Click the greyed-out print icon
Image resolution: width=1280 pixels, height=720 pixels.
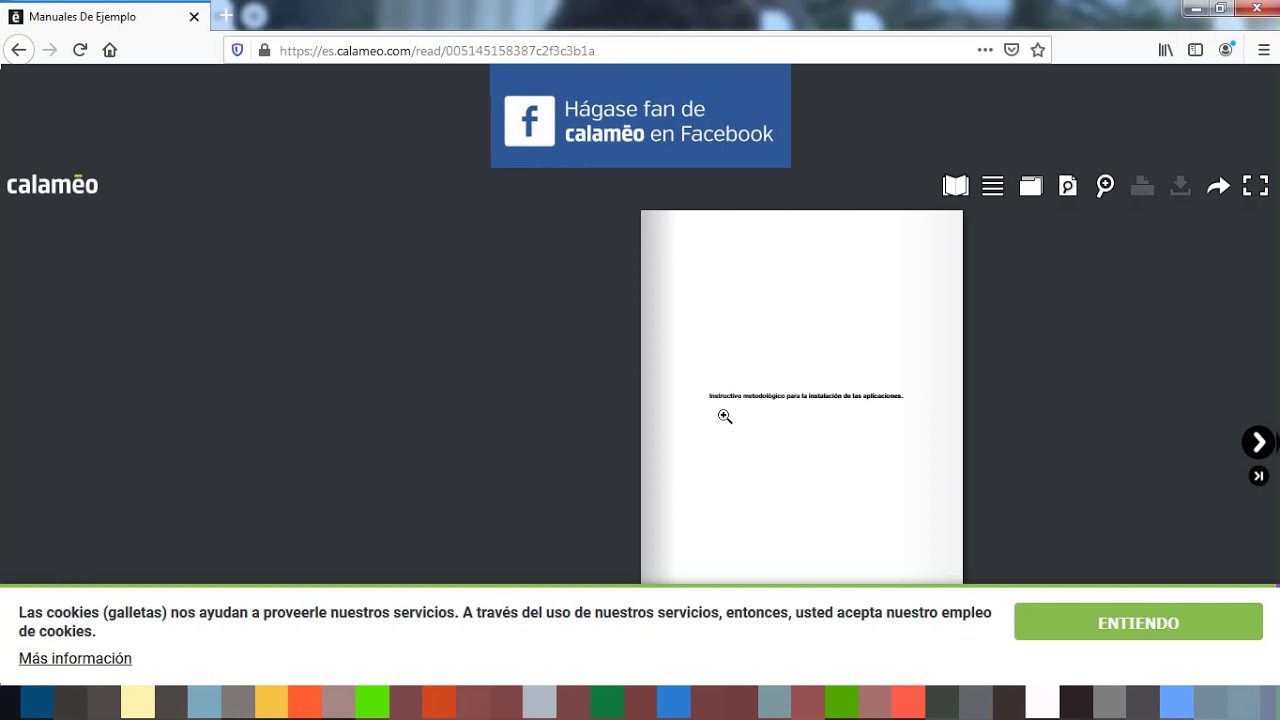coord(1143,186)
